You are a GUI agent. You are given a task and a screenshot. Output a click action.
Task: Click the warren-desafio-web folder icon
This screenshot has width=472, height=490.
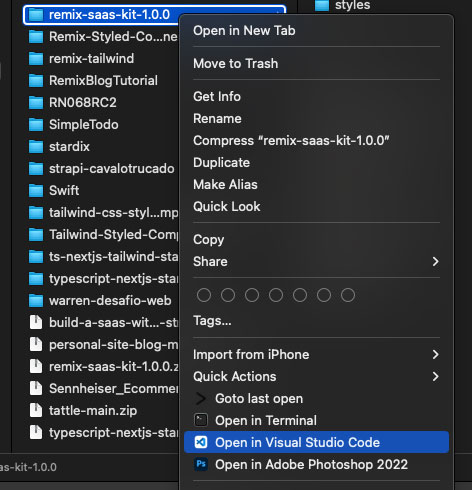pyautogui.click(x=36, y=301)
